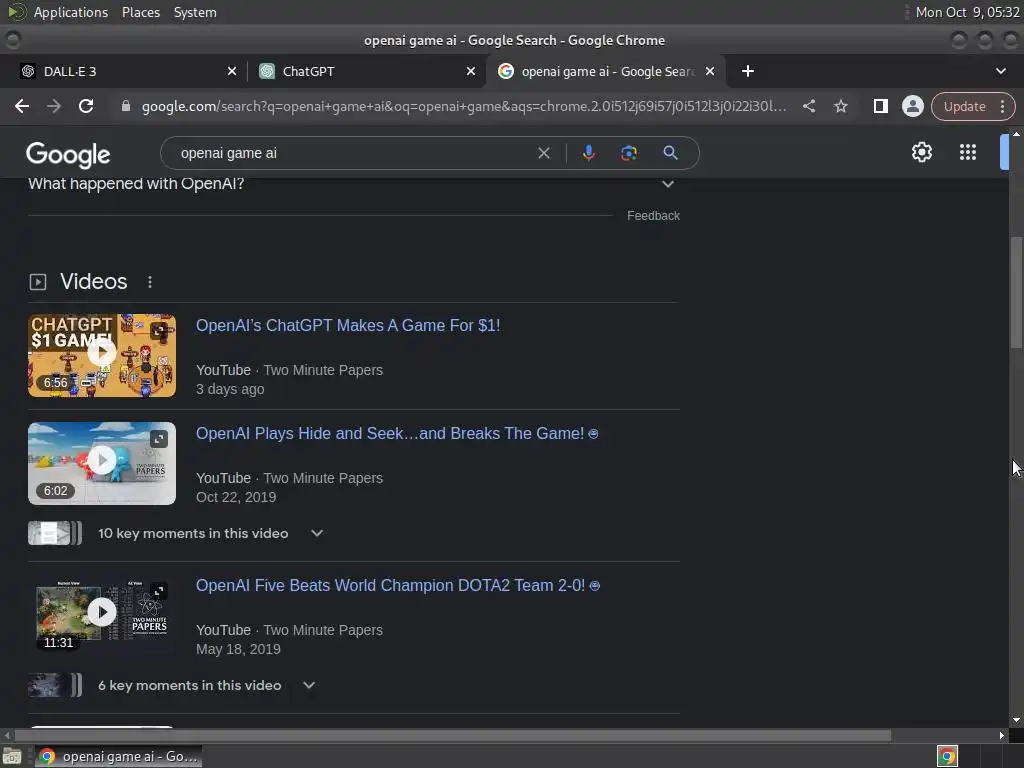Bookmark this page with the star
This screenshot has height=768, width=1024.
click(x=840, y=106)
